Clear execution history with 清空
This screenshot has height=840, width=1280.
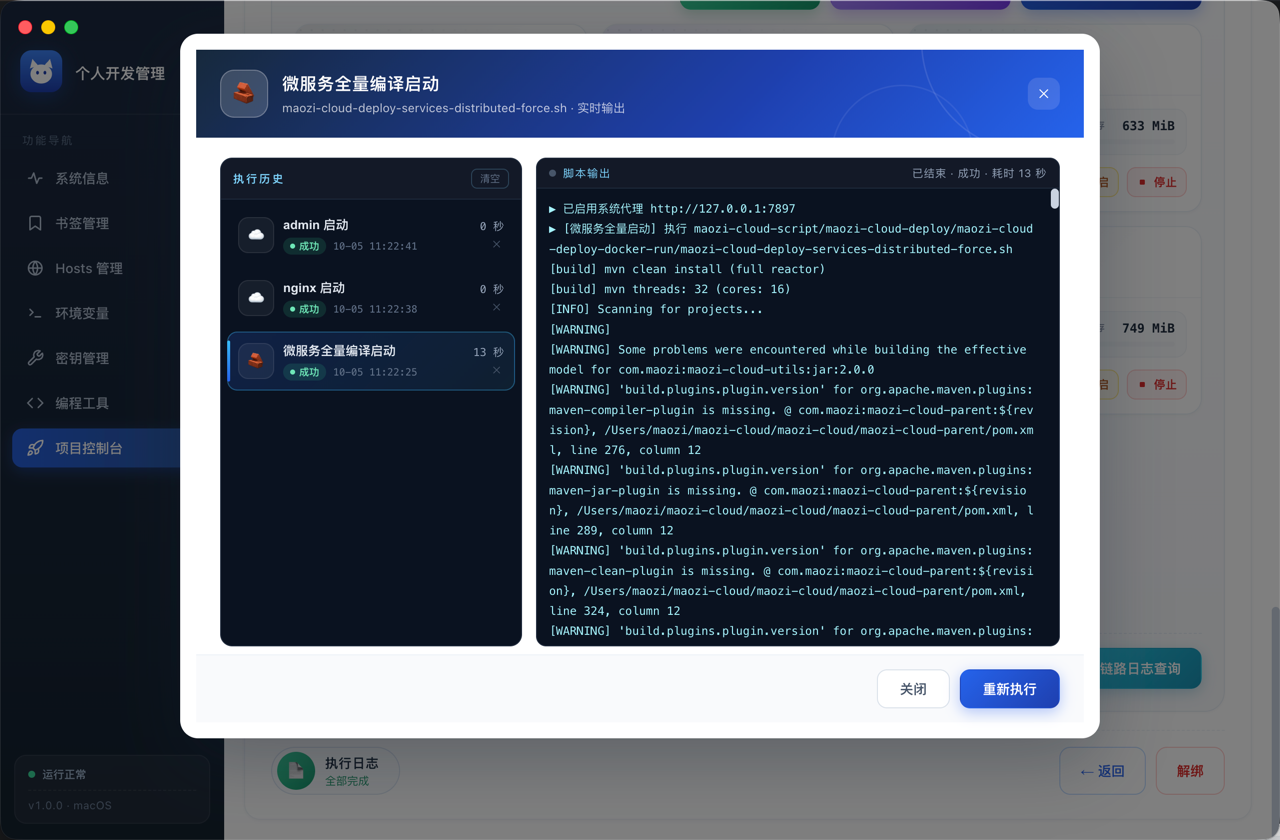point(490,179)
